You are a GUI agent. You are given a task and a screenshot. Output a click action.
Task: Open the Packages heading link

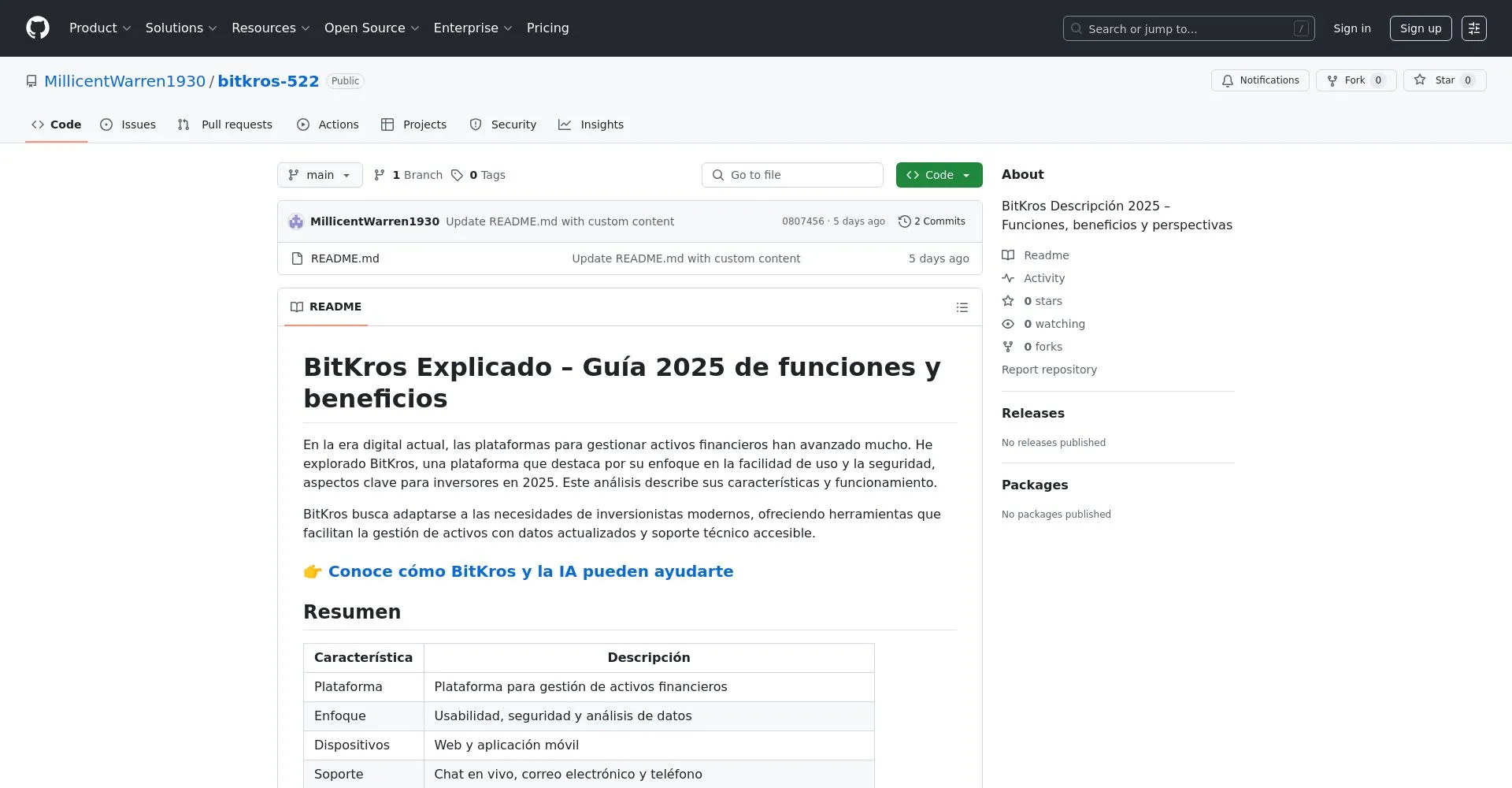(1035, 485)
